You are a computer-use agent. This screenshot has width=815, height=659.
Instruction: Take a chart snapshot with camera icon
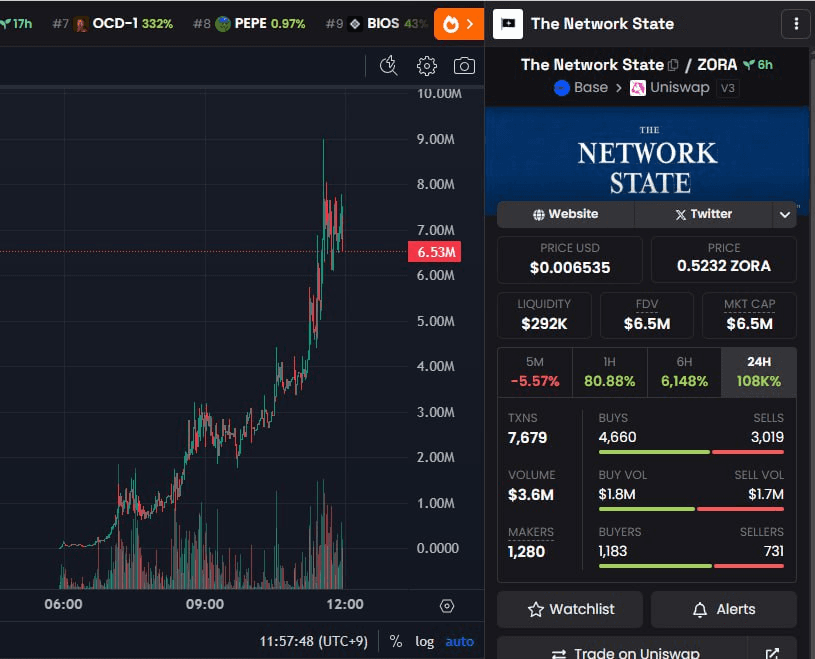464,66
